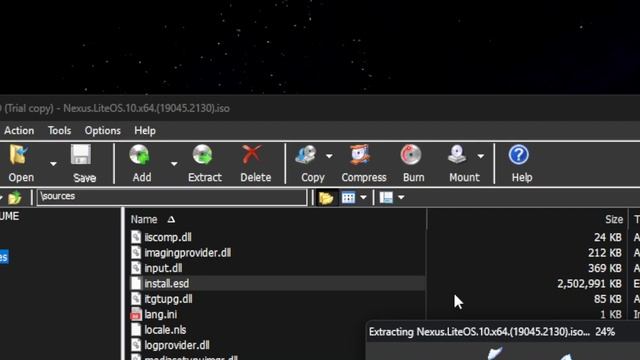Select the locale.nls file
The height and width of the screenshot is (360, 640).
165,330
